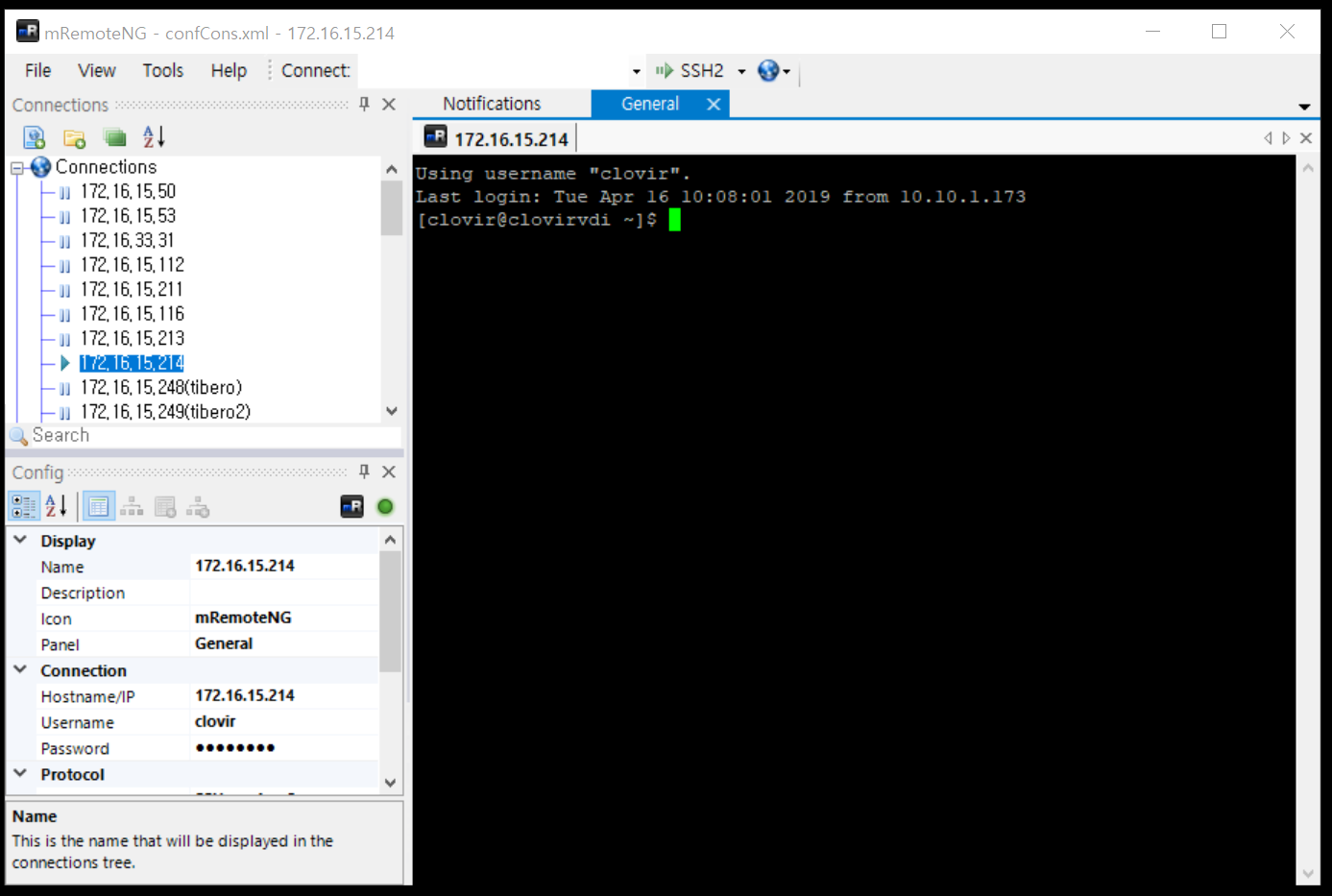Select connection 172.16.15.50 in tree
The width and height of the screenshot is (1332, 896).
click(128, 191)
